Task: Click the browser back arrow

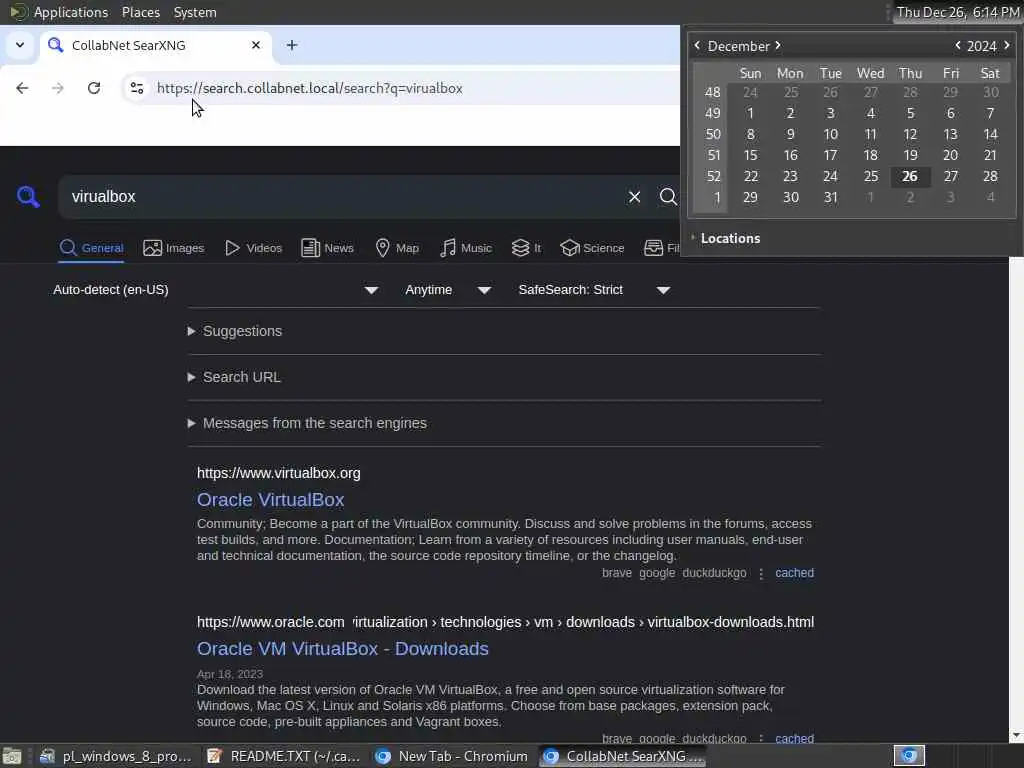Action: coord(22,88)
